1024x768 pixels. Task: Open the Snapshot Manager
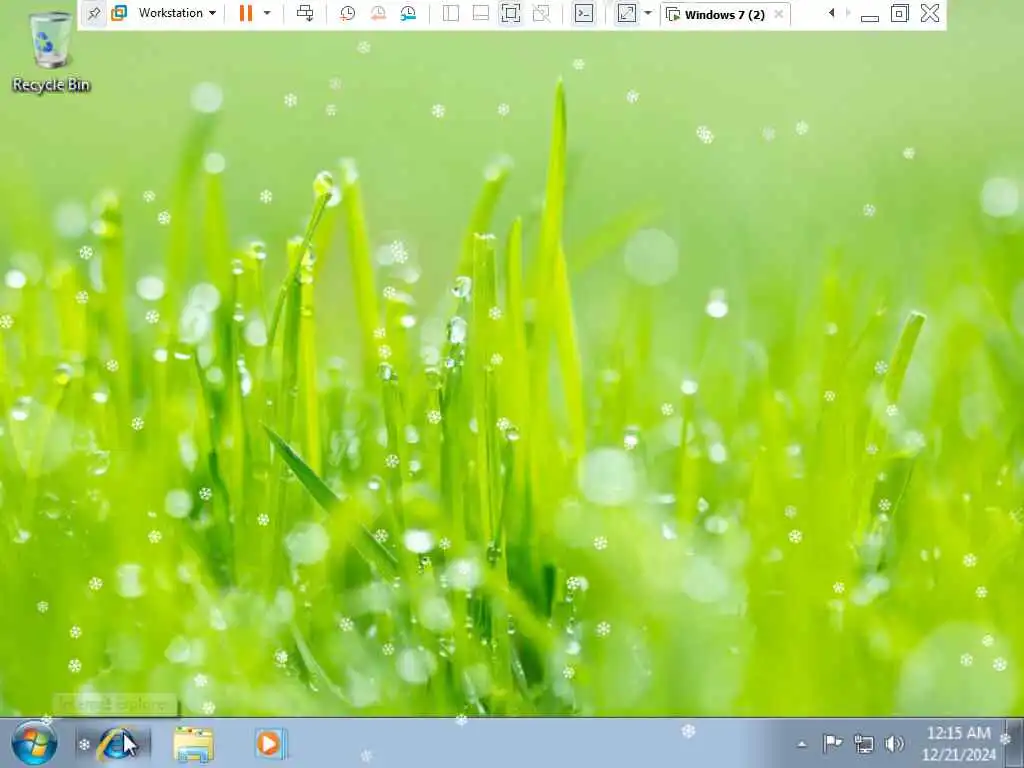pos(408,13)
